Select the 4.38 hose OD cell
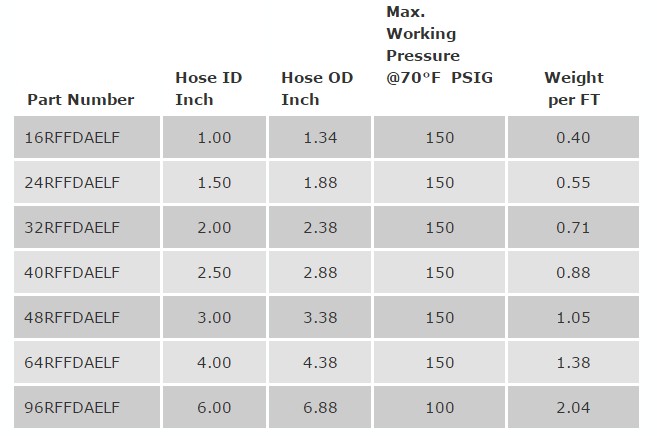The image size is (657, 436). click(x=320, y=362)
